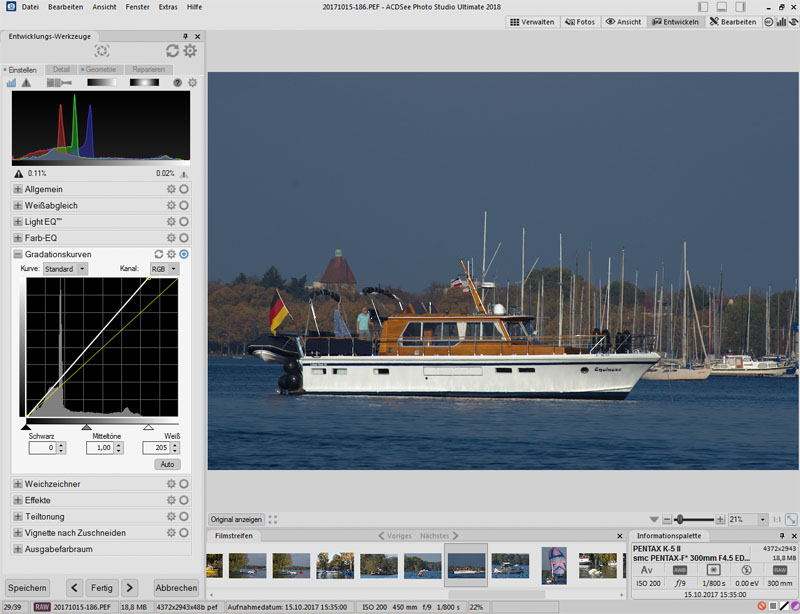Image resolution: width=800 pixels, height=614 pixels.
Task: Open the Kanal RGB dropdown
Action: (x=163, y=269)
